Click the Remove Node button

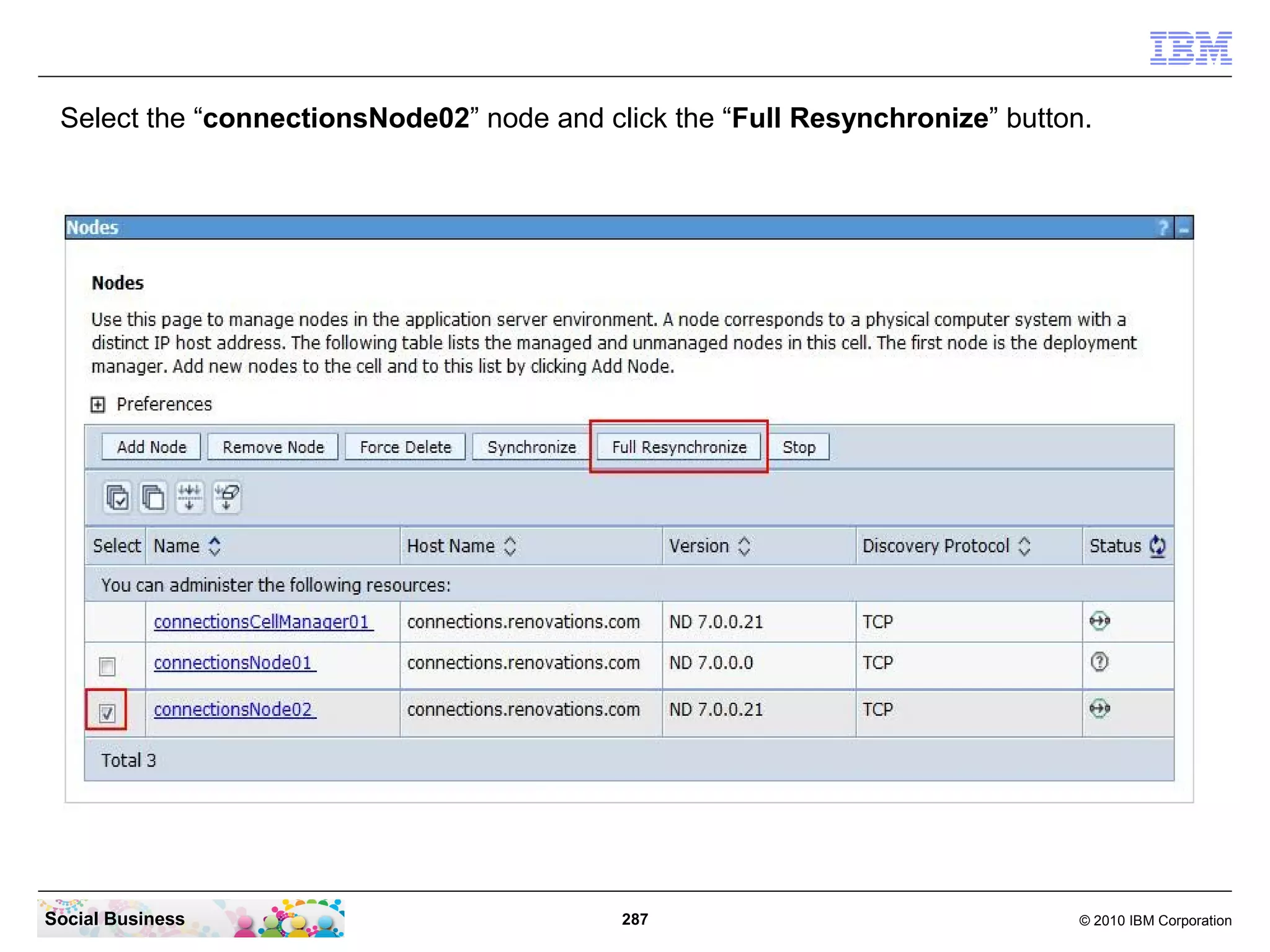(x=273, y=447)
